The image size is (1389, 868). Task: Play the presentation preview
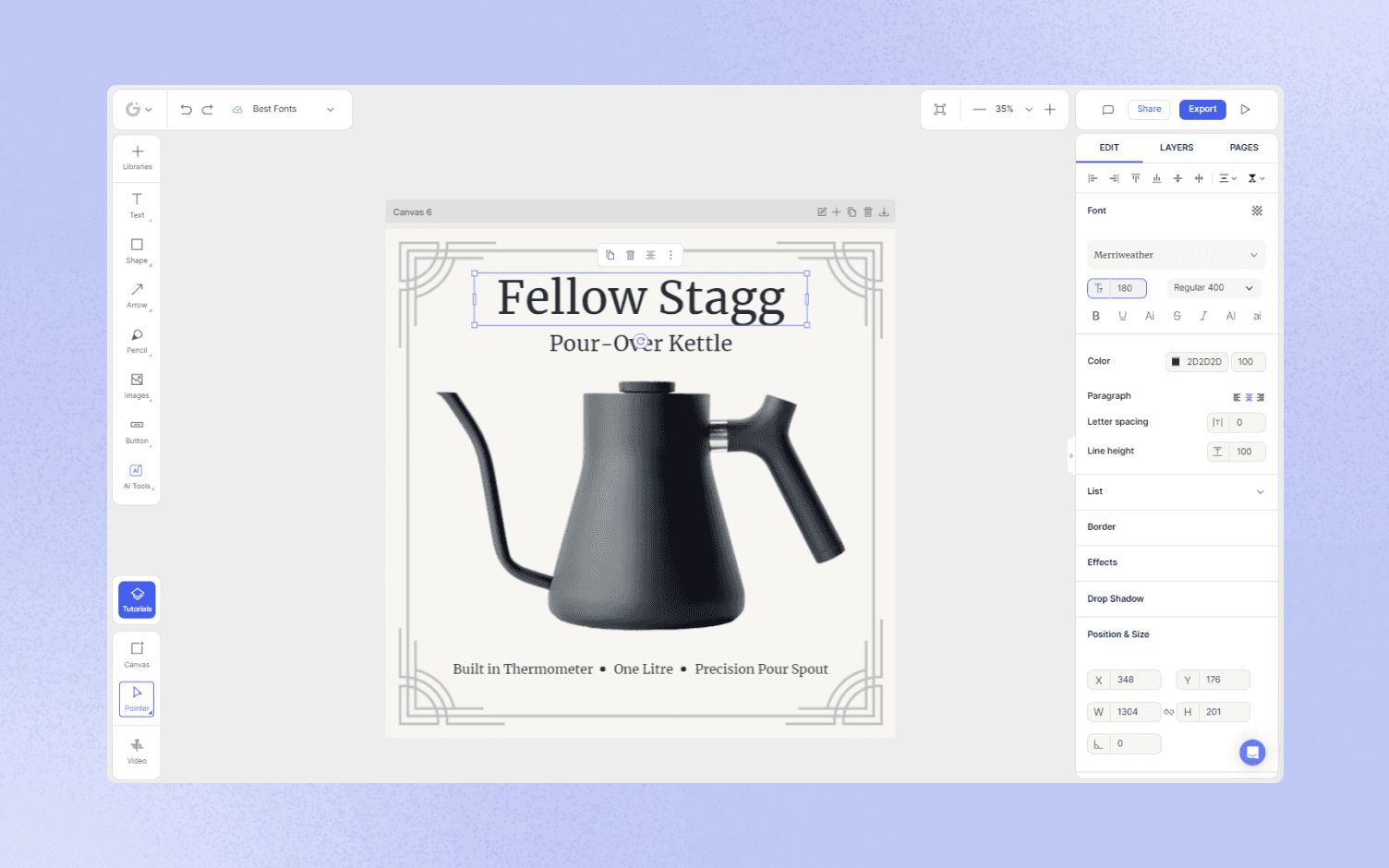1245,109
